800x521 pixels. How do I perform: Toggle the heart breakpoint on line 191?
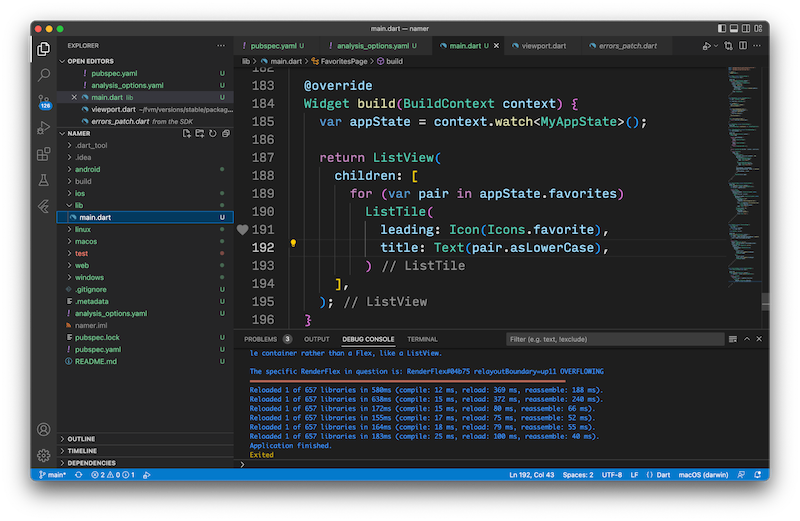(x=241, y=229)
